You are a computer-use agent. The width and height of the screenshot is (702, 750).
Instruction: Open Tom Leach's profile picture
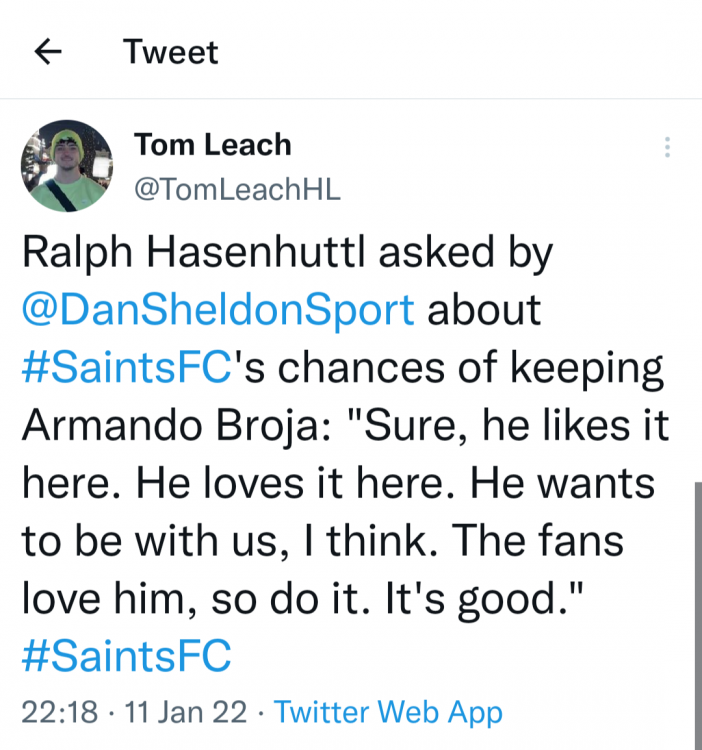pos(67,166)
